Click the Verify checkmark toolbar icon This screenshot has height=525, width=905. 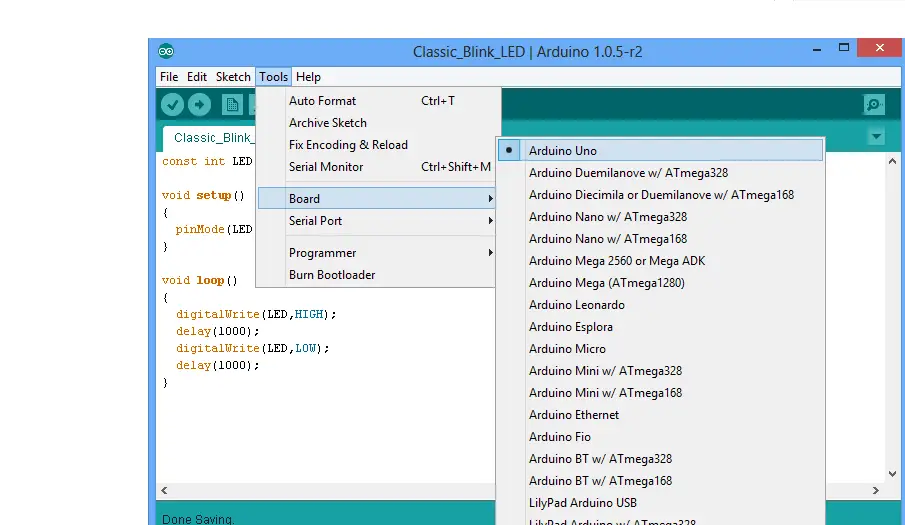click(172, 104)
